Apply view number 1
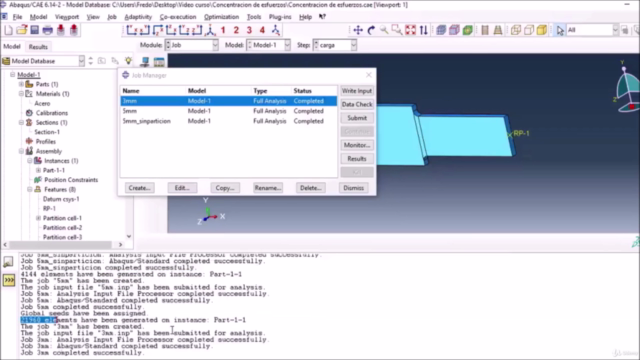Screen dimensions: 640x360 click(223, 30)
